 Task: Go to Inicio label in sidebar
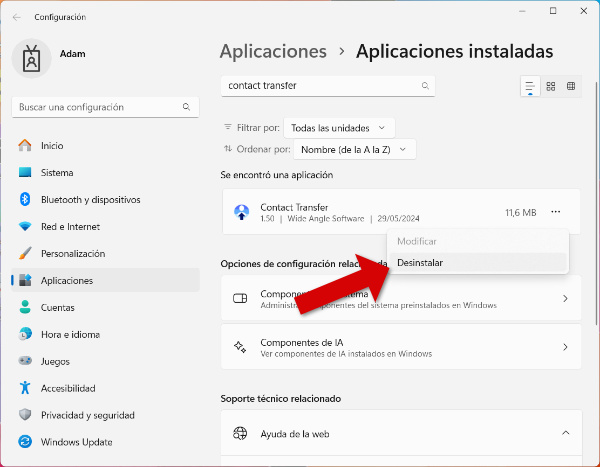(x=52, y=146)
